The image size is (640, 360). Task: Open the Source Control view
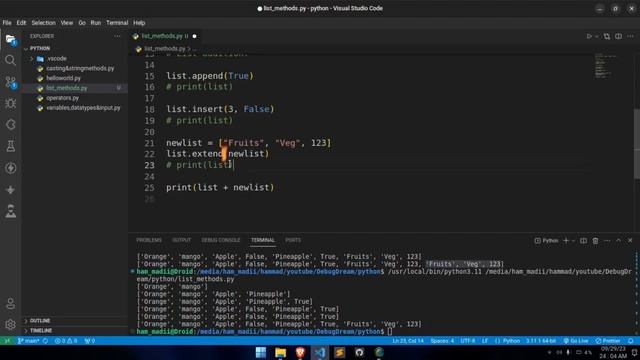pyautogui.click(x=11, y=82)
